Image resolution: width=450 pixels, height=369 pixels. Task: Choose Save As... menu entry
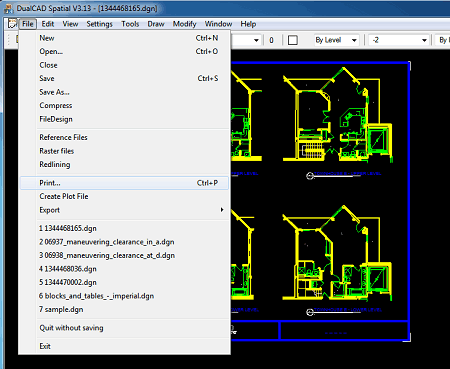[x=124, y=92]
